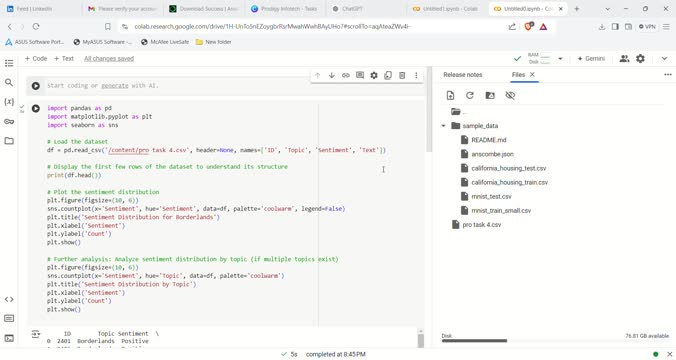Open the command palette icon

coord(9,318)
